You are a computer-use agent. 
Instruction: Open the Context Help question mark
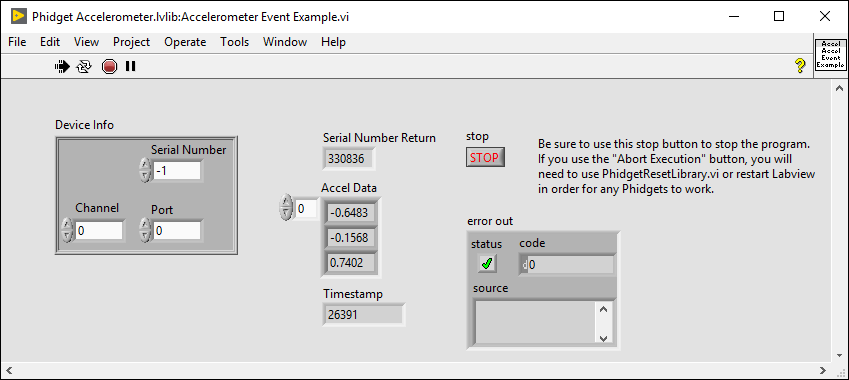(x=800, y=66)
